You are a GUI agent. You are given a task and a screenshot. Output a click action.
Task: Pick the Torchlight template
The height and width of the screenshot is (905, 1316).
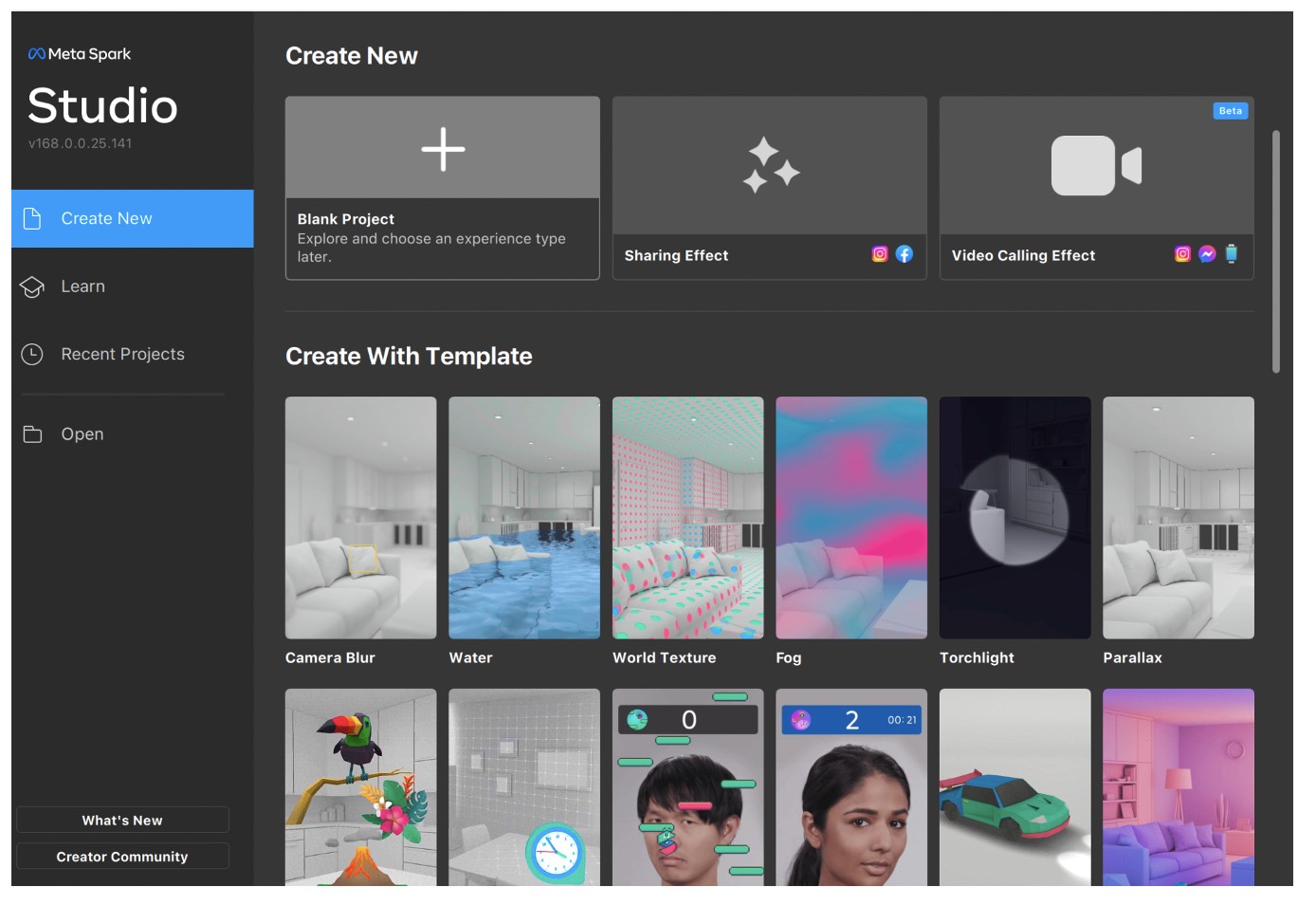[x=1015, y=518]
